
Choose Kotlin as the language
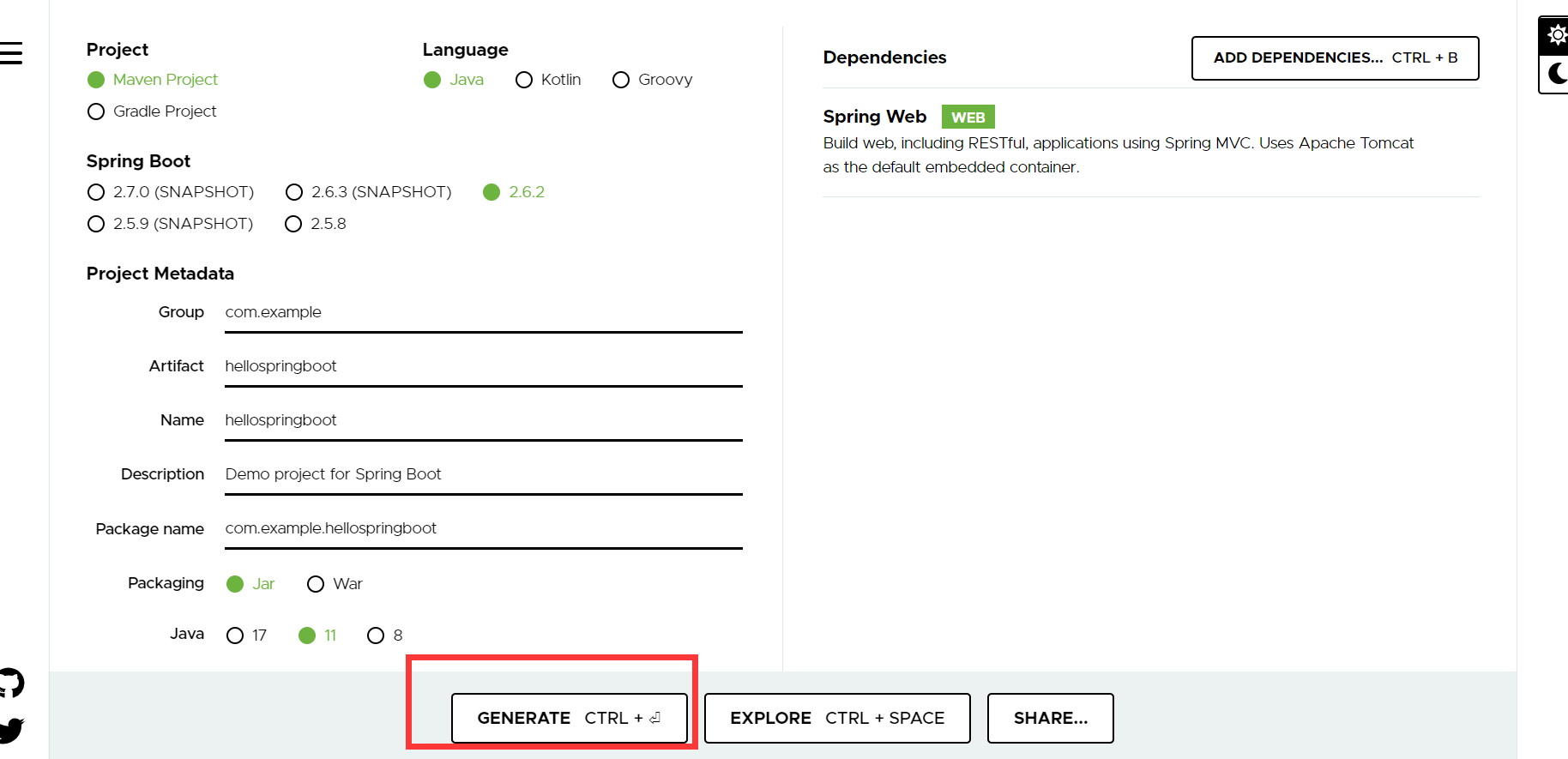pyautogui.click(x=548, y=80)
